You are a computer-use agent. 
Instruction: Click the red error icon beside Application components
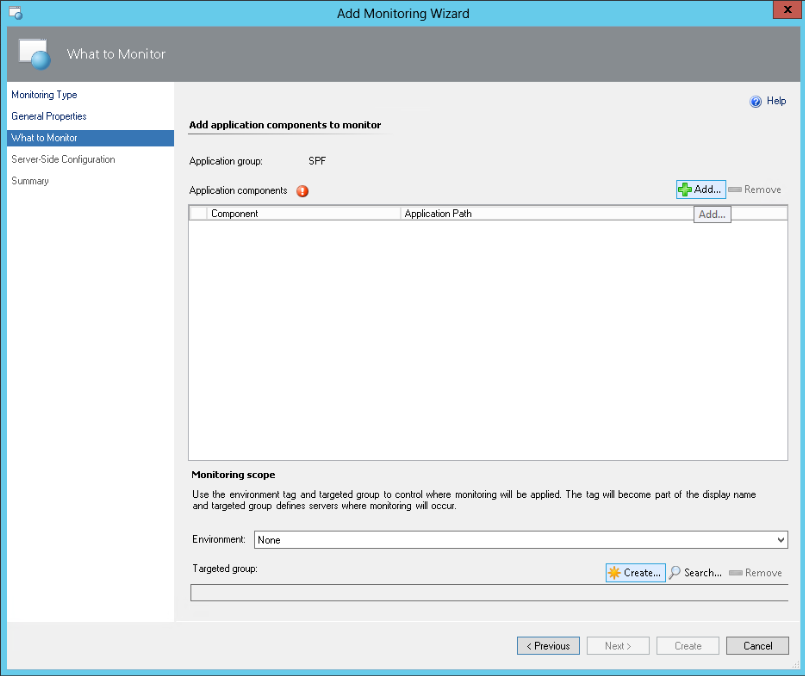click(x=302, y=191)
